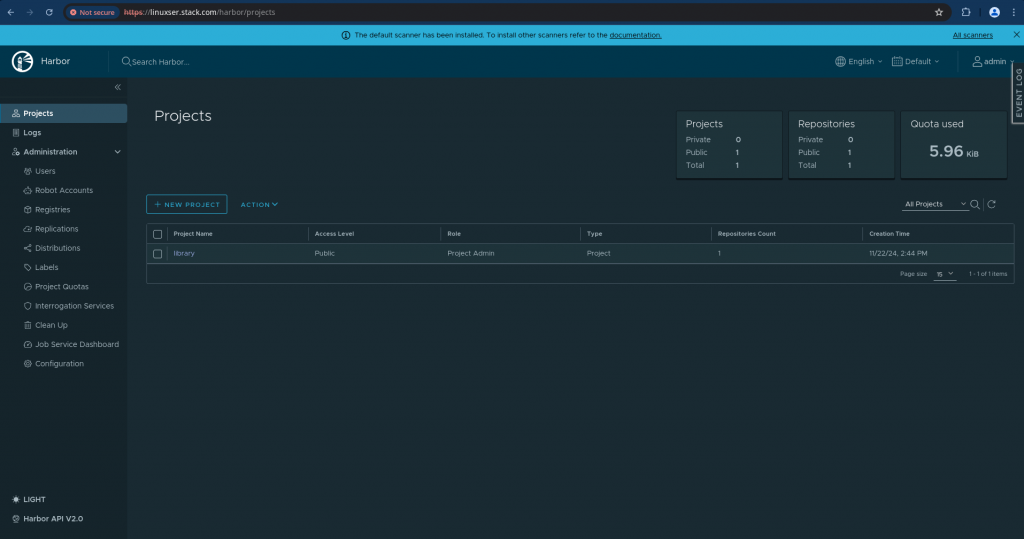Close the scanner notification banner
The width and height of the screenshot is (1024, 539).
(x=1017, y=35)
